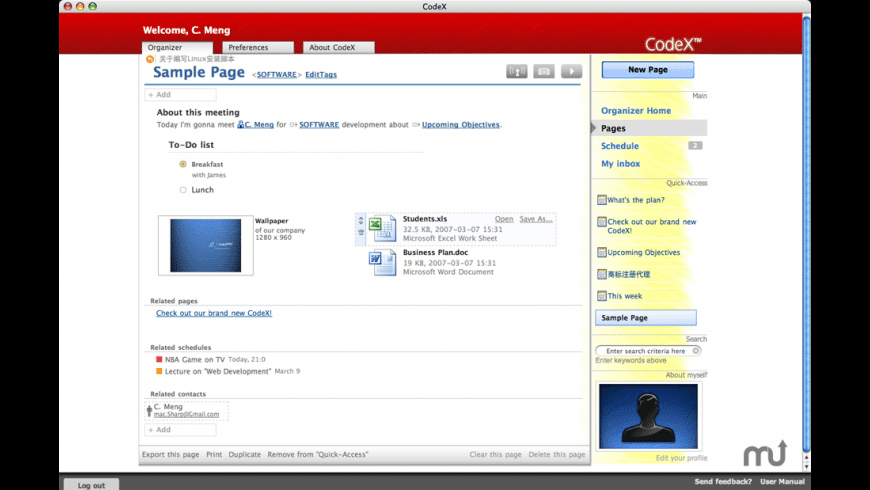
Task: Click the play slideshow toolbar button
Action: [x=571, y=72]
